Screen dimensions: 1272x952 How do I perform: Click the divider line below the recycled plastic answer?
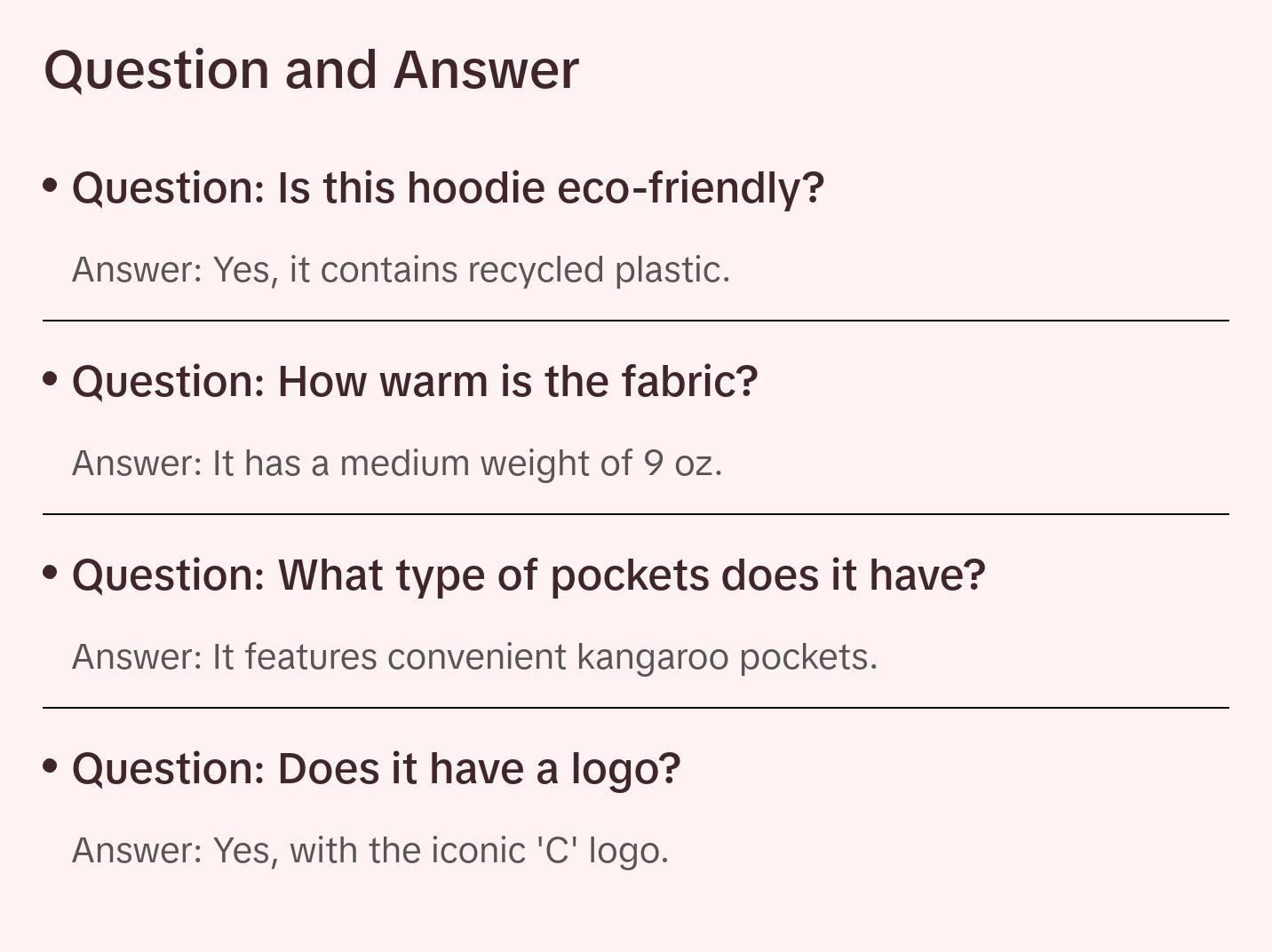coord(635,321)
